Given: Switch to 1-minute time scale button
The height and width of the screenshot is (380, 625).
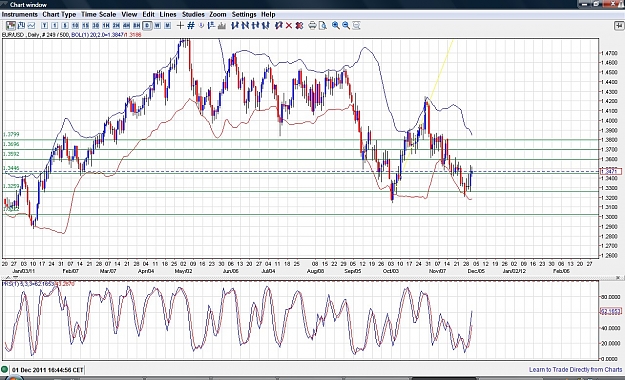Looking at the screenshot, I should (x=55, y=26).
